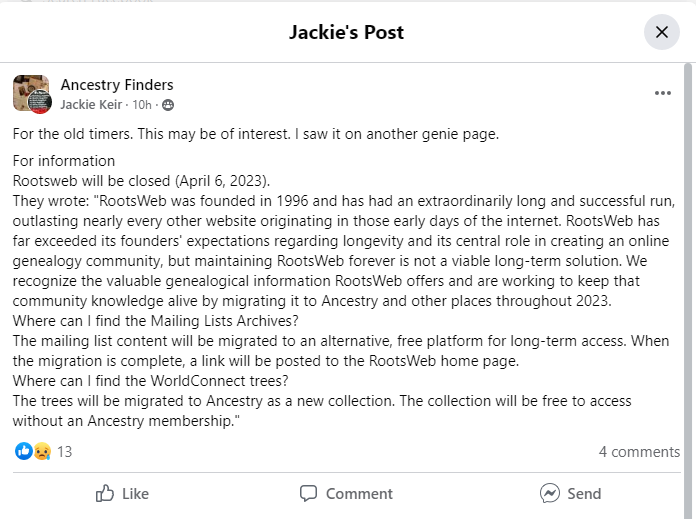The image size is (696, 519).
Task: Expand the 4 comments link
Action: click(x=639, y=452)
